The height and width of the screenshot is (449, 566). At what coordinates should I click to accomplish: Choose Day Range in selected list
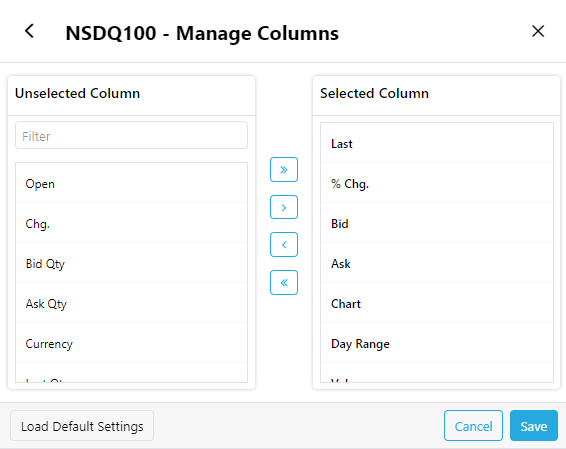(437, 344)
